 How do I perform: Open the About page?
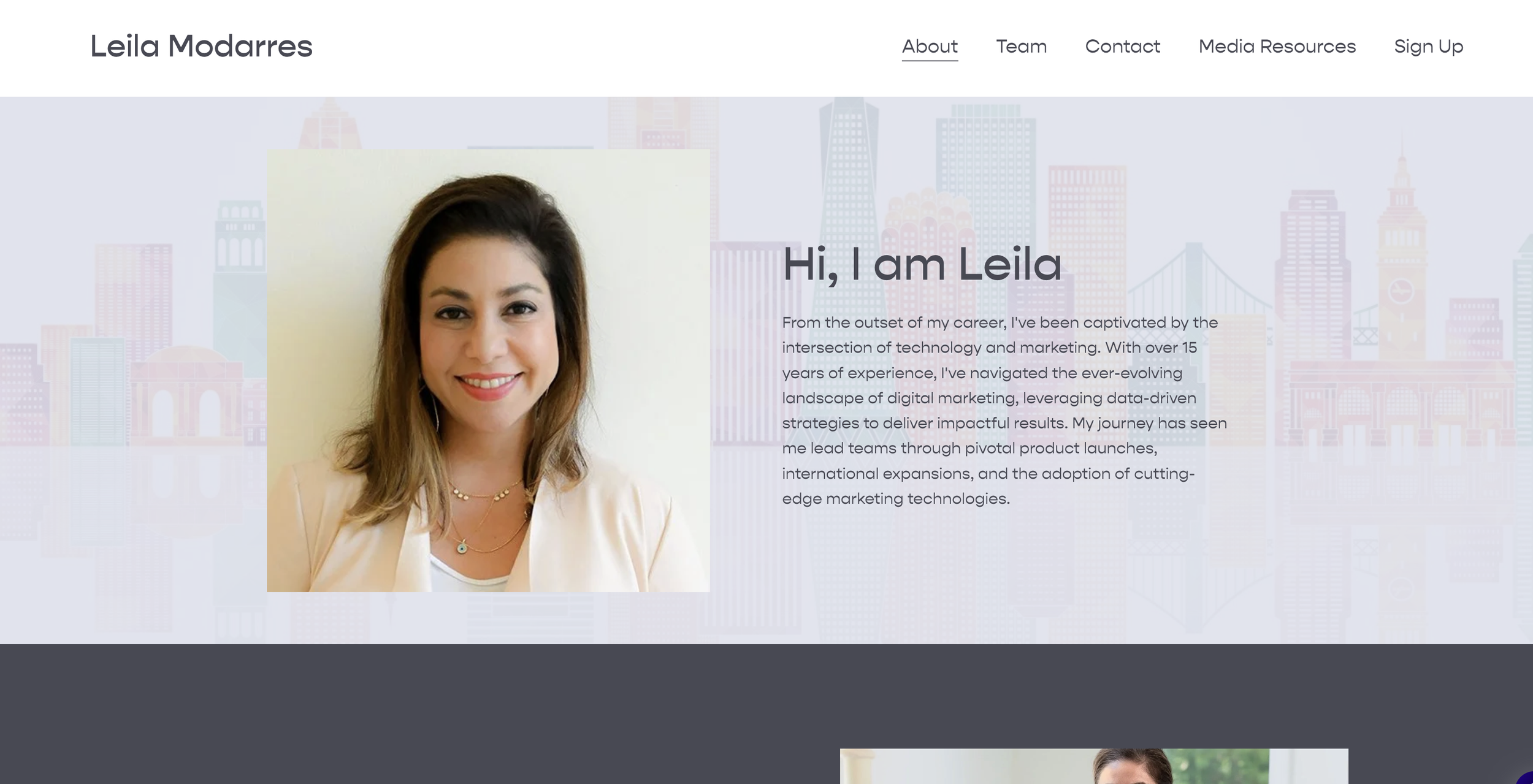tap(930, 47)
